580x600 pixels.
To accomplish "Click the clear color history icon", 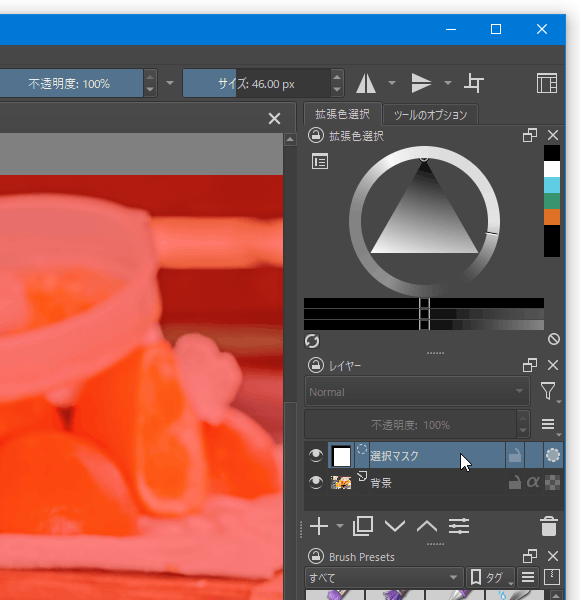I will pyautogui.click(x=554, y=339).
